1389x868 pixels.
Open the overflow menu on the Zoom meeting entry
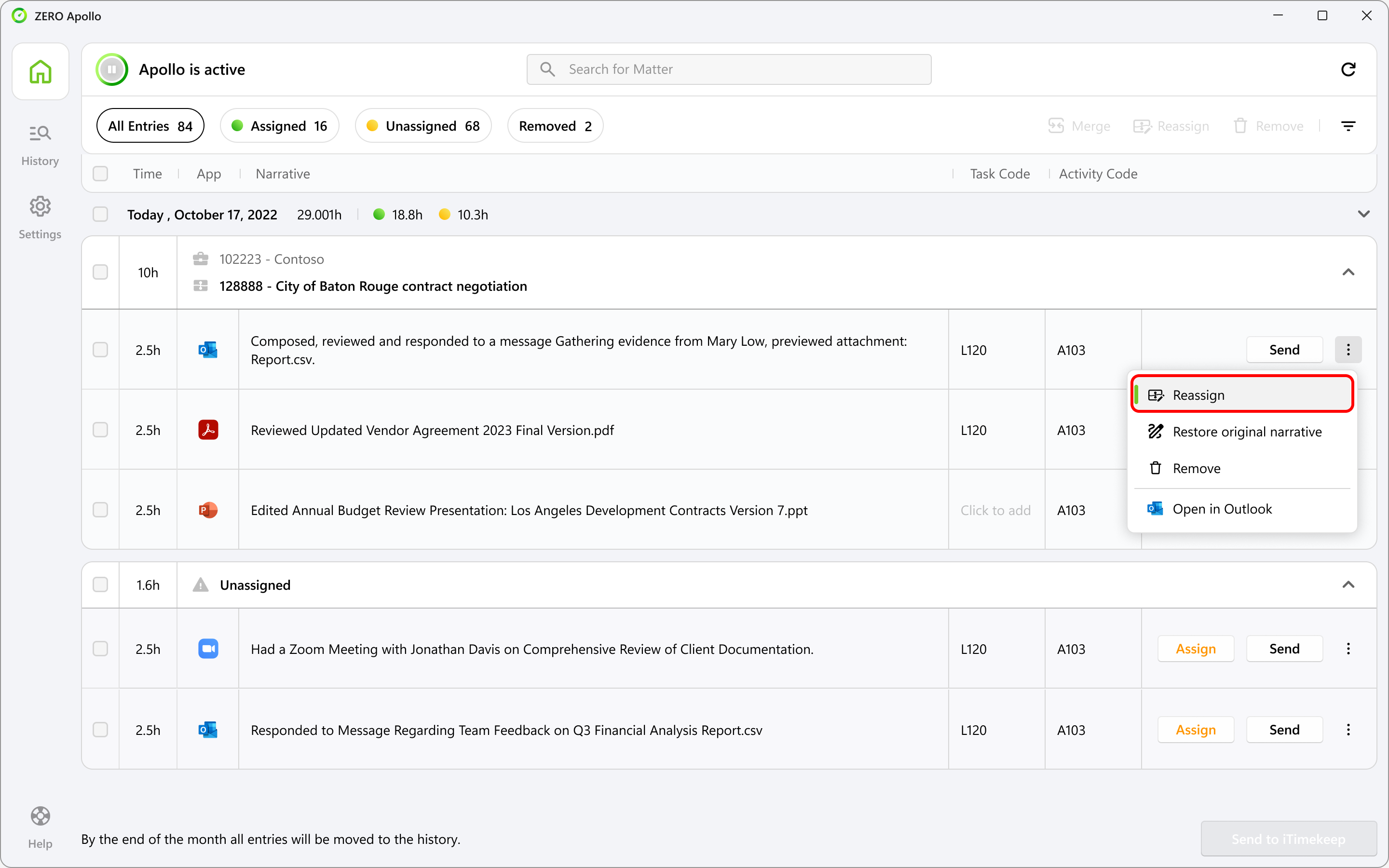[1348, 649]
